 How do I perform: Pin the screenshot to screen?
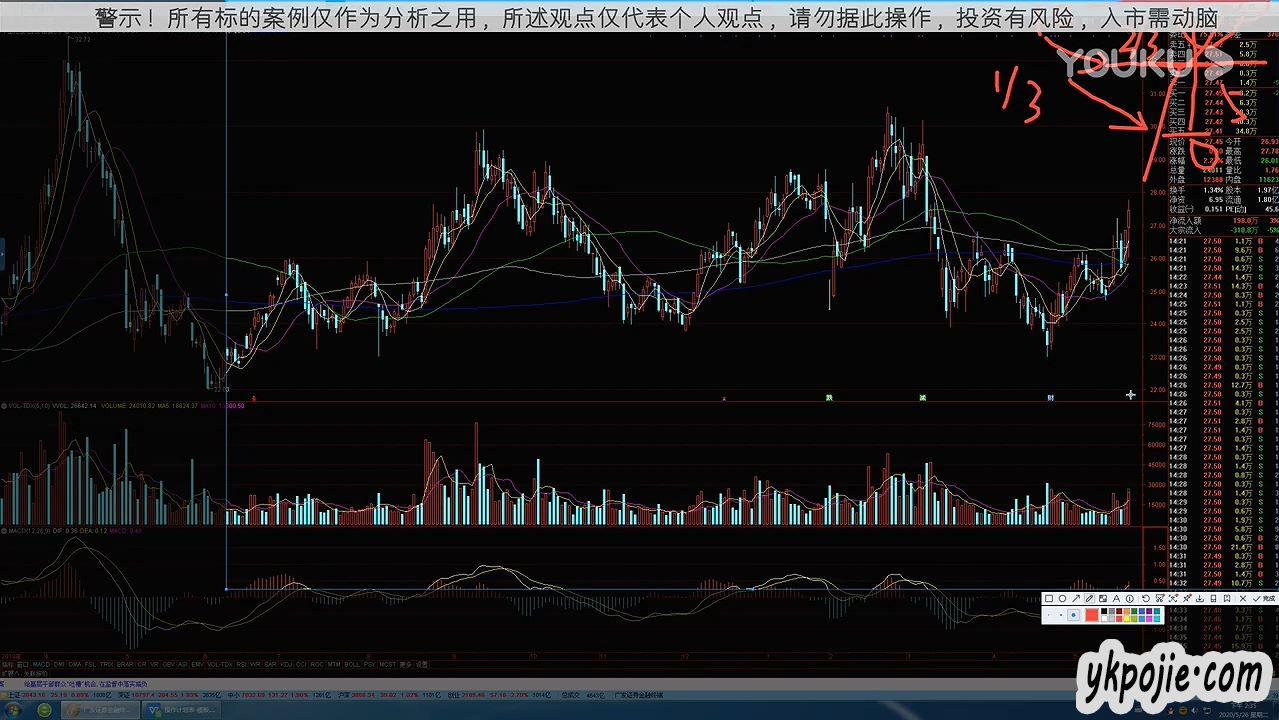(x=1186, y=599)
